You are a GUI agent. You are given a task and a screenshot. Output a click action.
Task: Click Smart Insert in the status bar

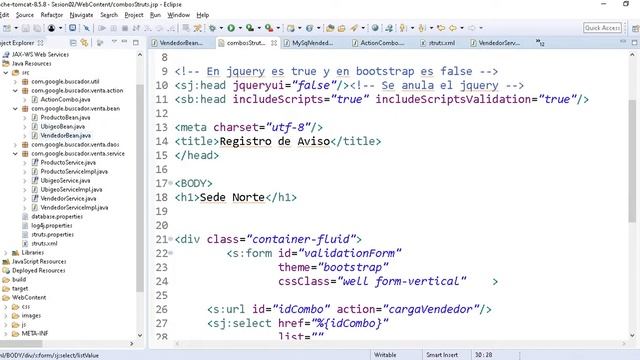442,355
